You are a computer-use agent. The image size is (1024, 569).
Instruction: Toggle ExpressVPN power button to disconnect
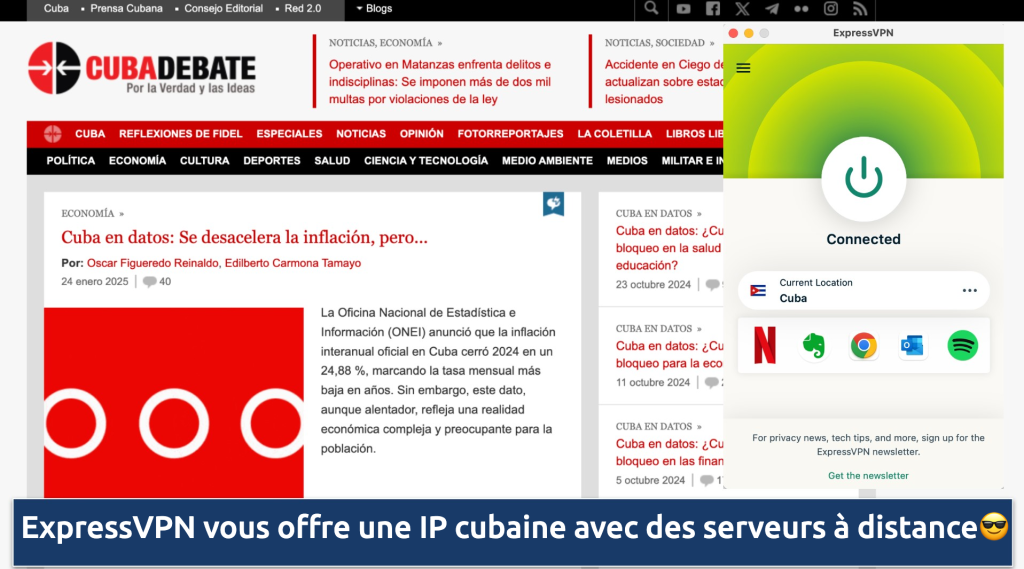(863, 178)
